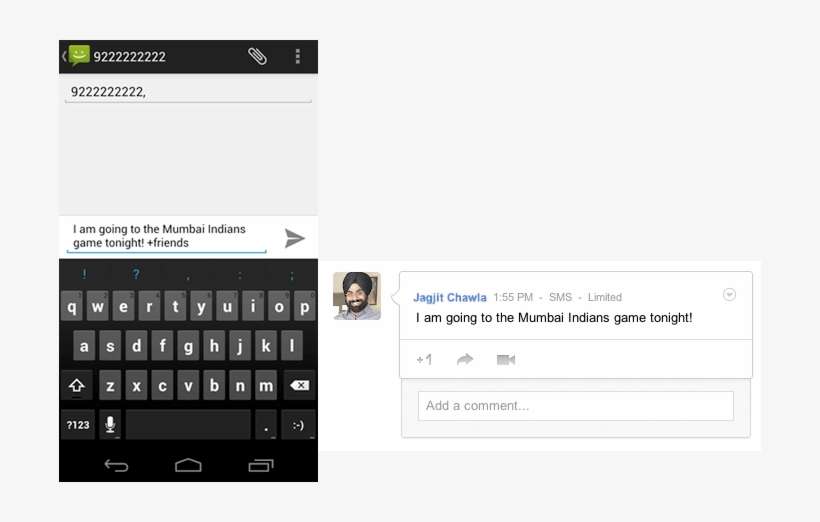Viewport: 820px width, 522px height.
Task: Click Jagjit Chawla's profile photo
Action: (357, 296)
